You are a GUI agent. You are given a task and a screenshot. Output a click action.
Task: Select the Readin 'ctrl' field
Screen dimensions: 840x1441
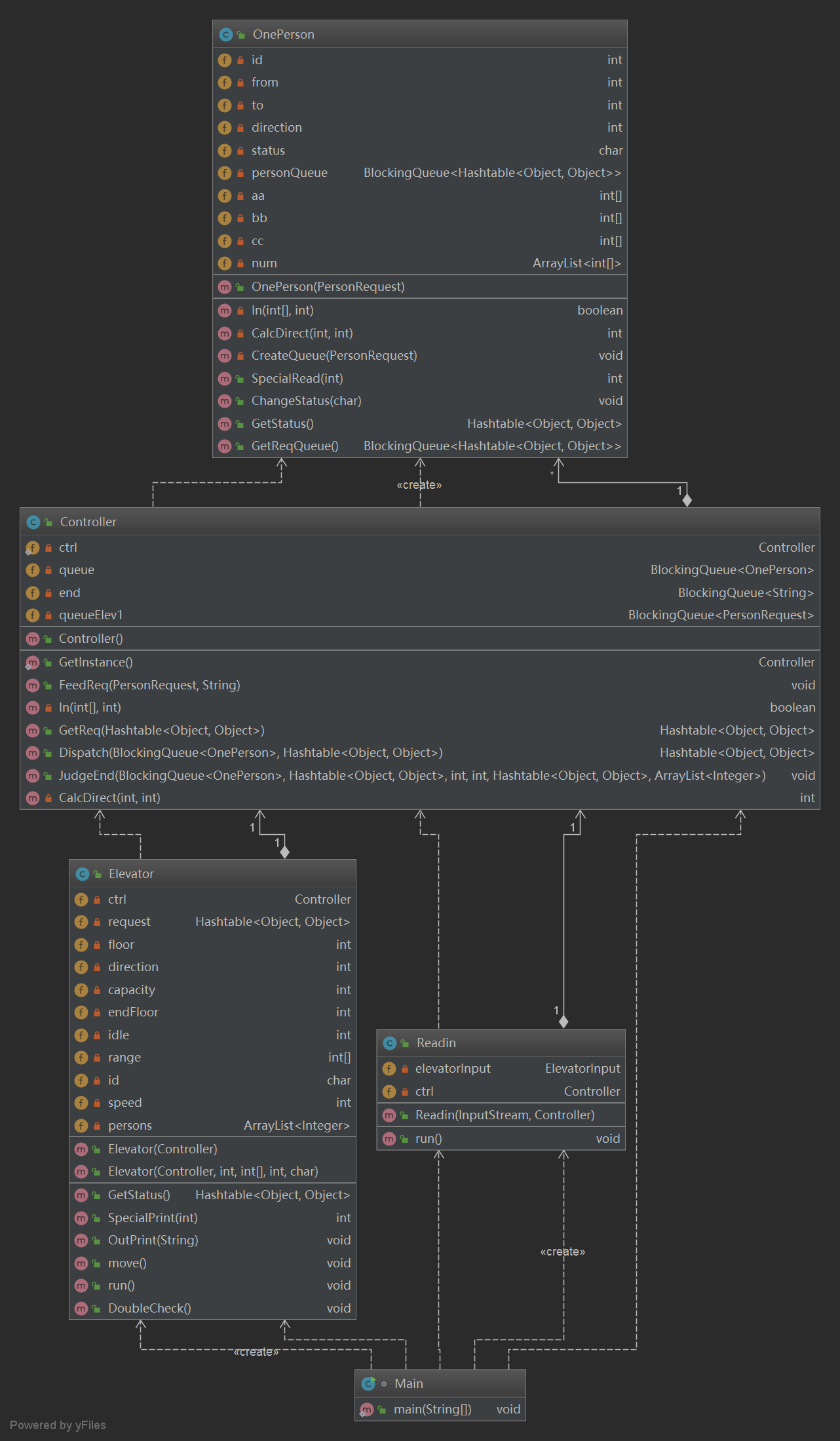501,1092
